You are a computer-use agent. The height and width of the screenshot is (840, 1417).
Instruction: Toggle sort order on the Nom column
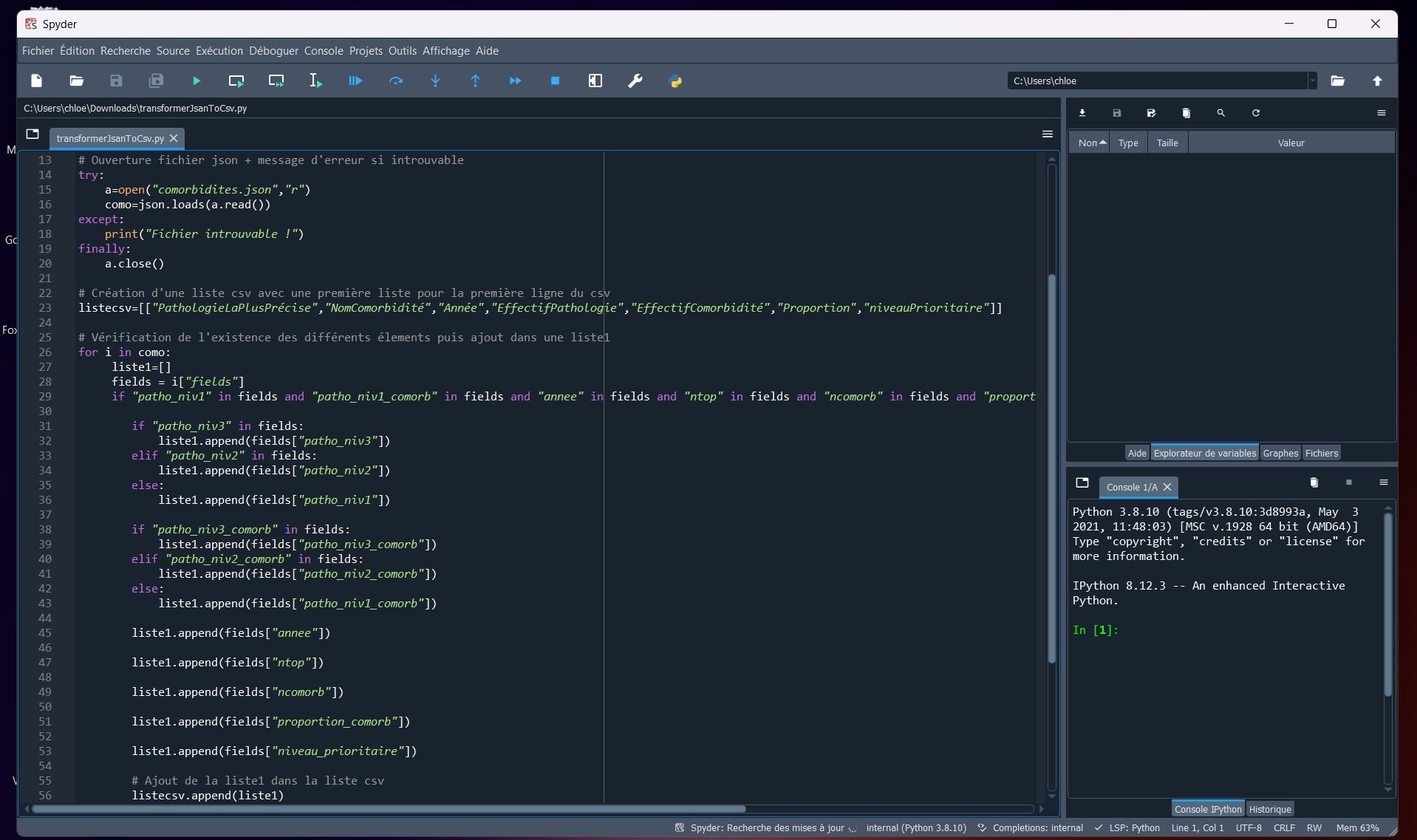[1090, 142]
